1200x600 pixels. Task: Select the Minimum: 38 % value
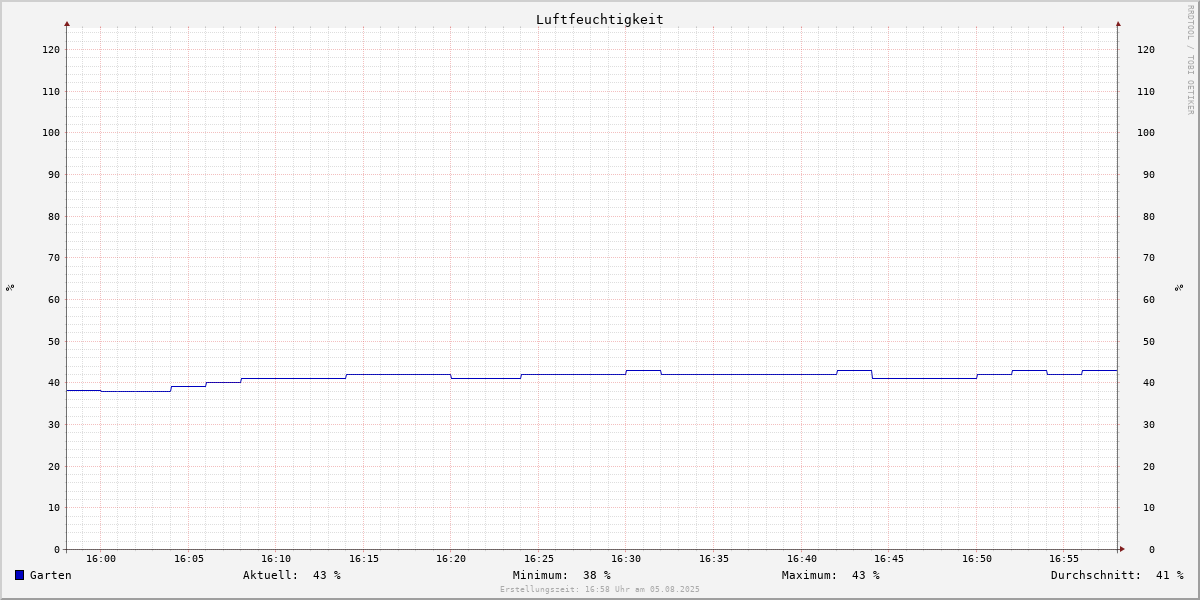point(562,575)
